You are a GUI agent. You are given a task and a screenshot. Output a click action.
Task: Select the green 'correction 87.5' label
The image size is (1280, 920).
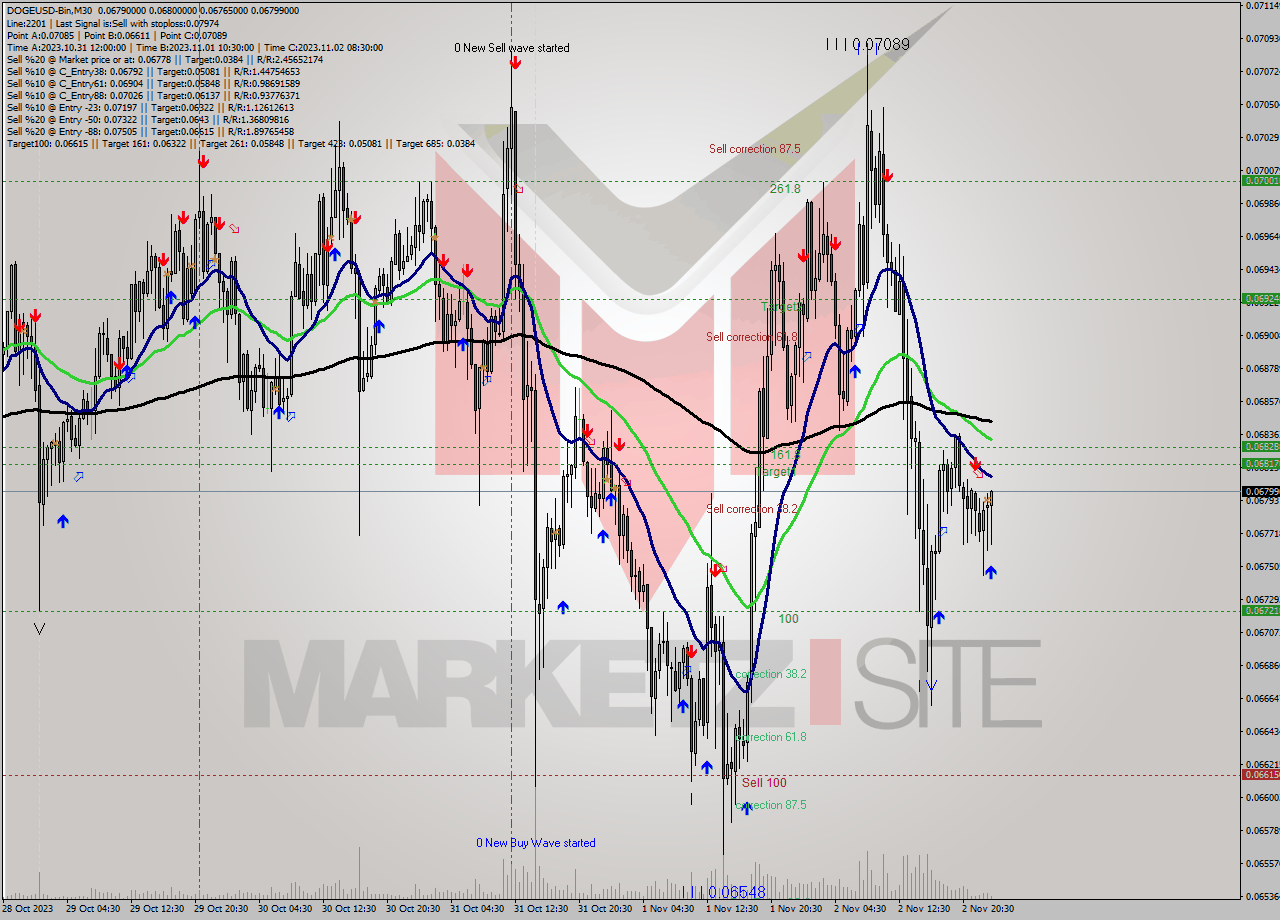click(771, 805)
